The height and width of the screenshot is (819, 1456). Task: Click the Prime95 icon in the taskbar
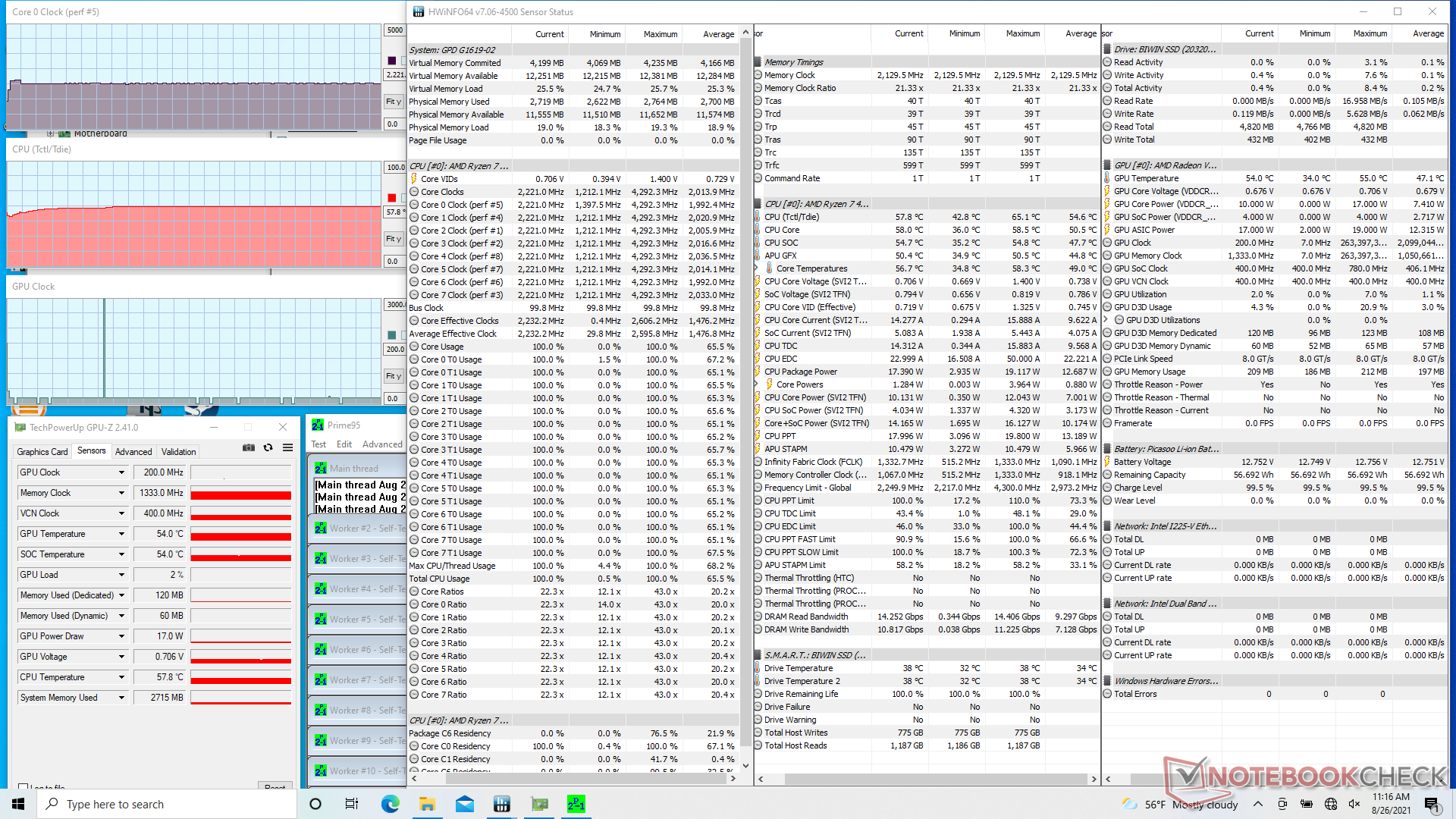click(576, 804)
